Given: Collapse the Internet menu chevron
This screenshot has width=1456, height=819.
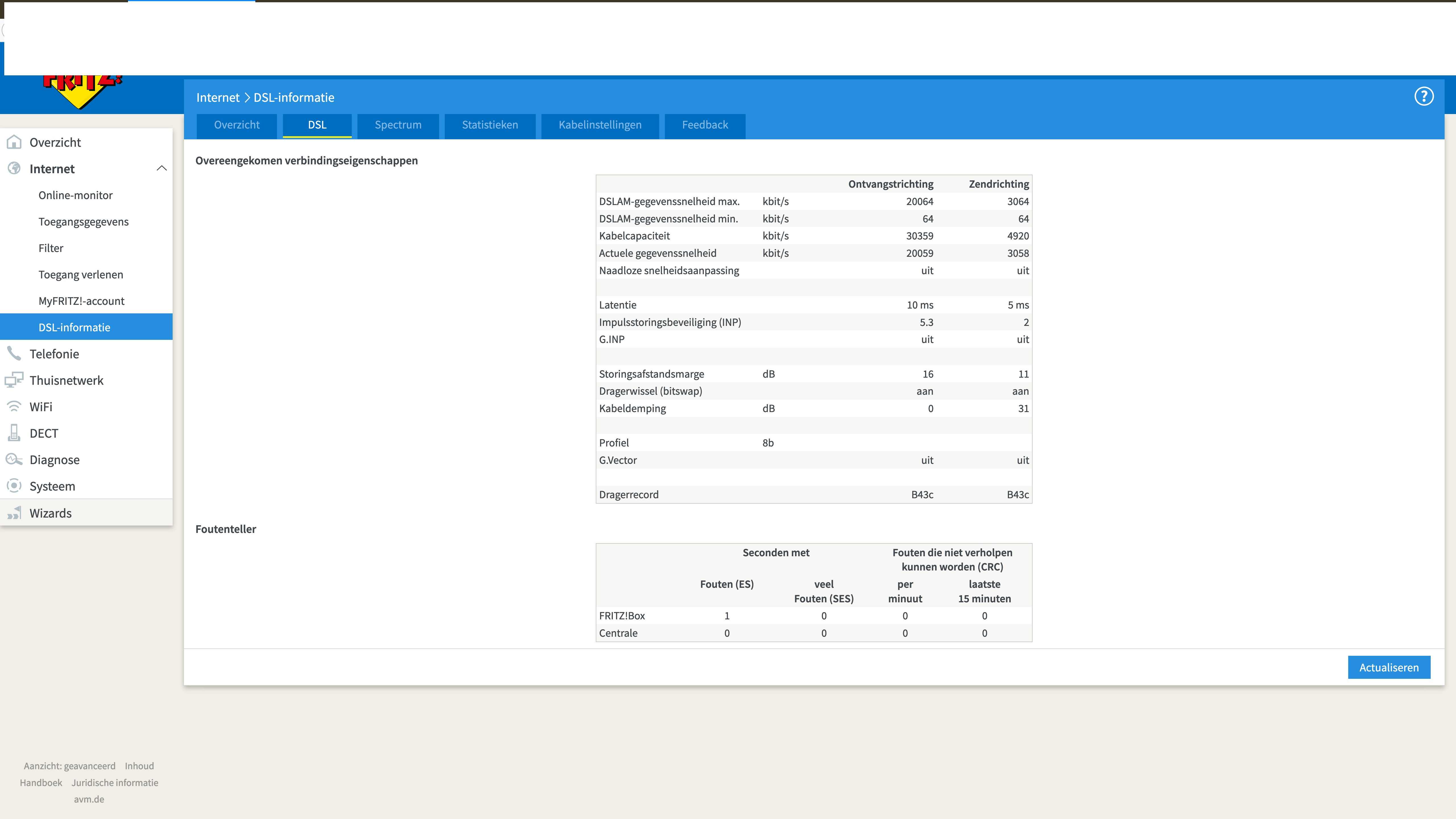Looking at the screenshot, I should [x=162, y=168].
